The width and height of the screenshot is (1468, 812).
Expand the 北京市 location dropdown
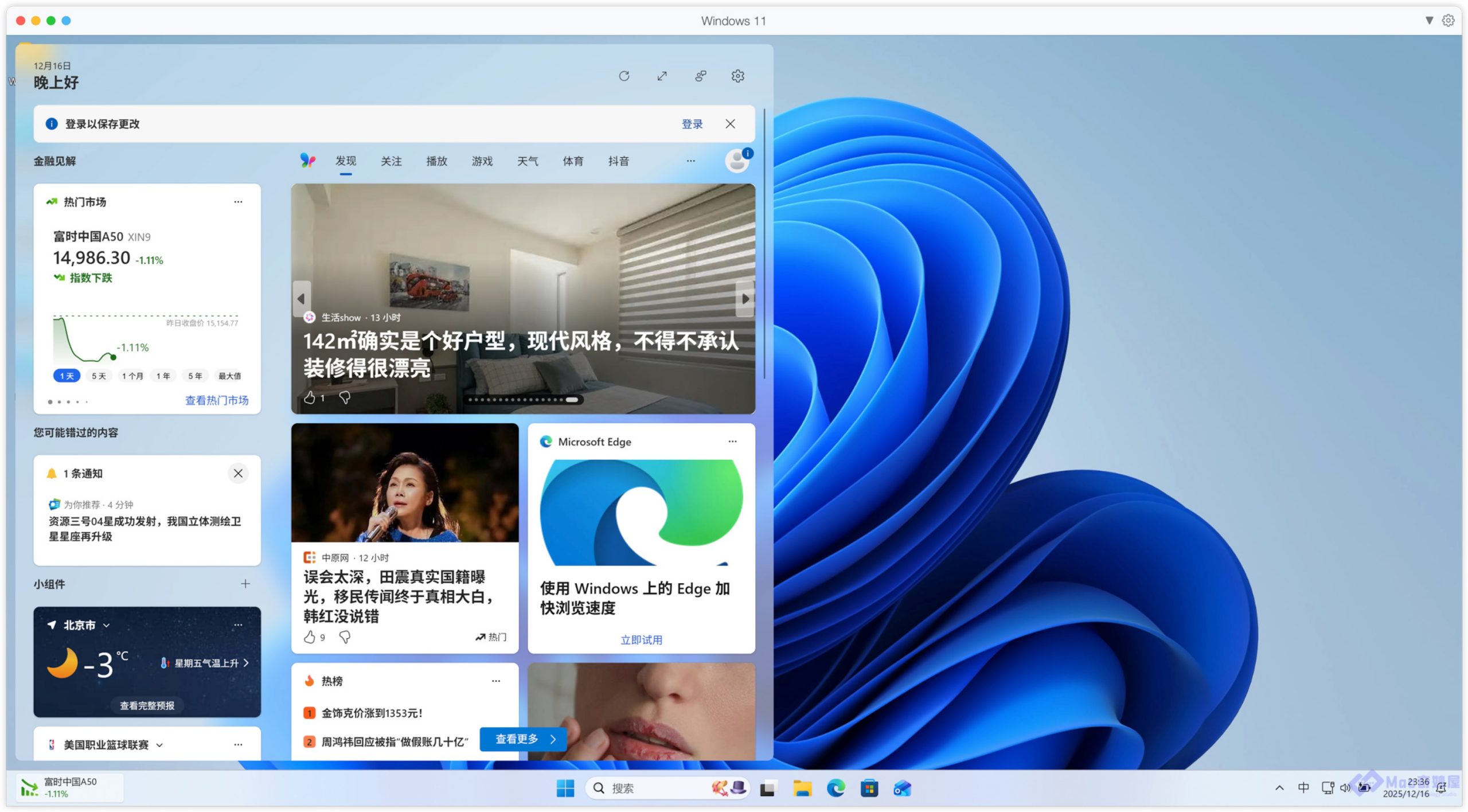pyautogui.click(x=107, y=625)
